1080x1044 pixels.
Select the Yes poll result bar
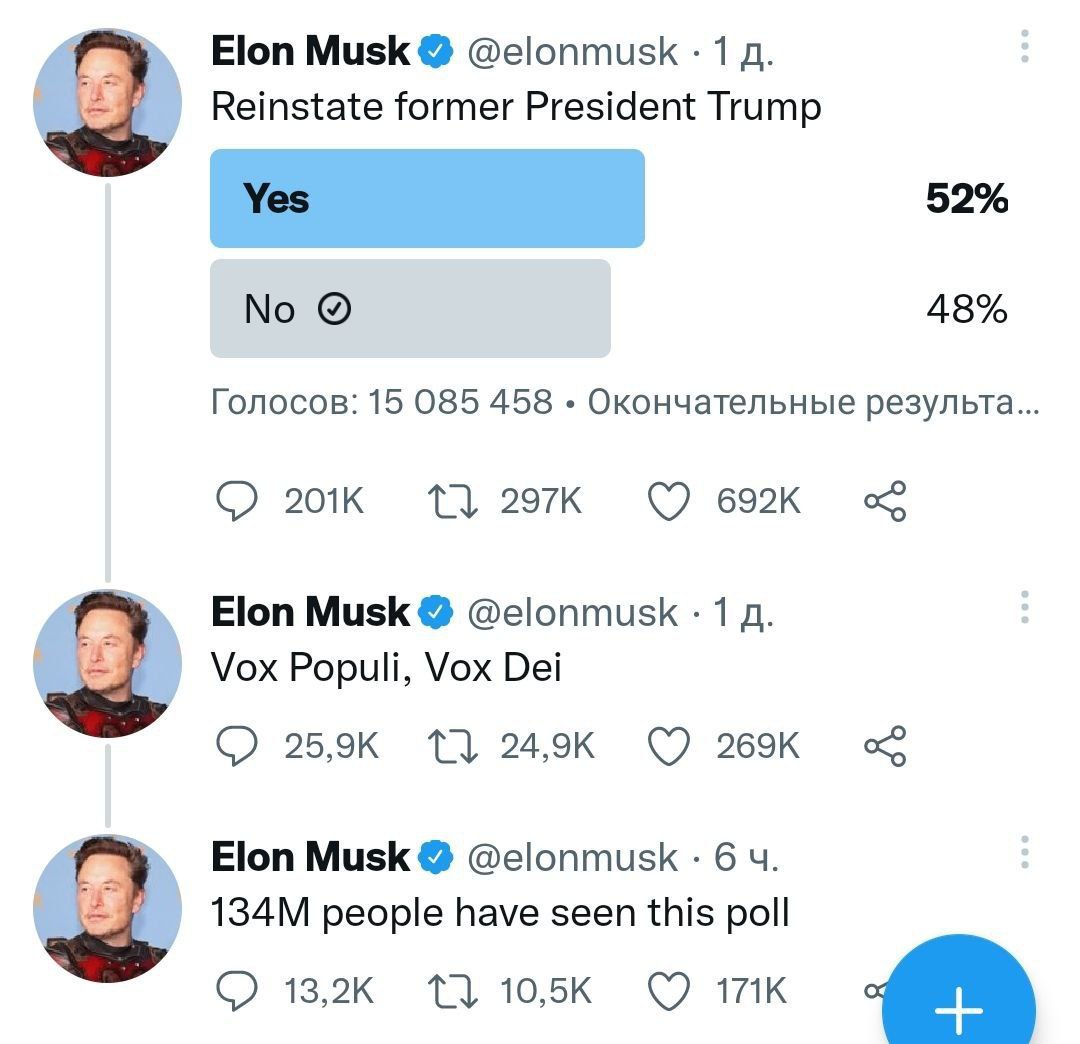click(x=427, y=198)
